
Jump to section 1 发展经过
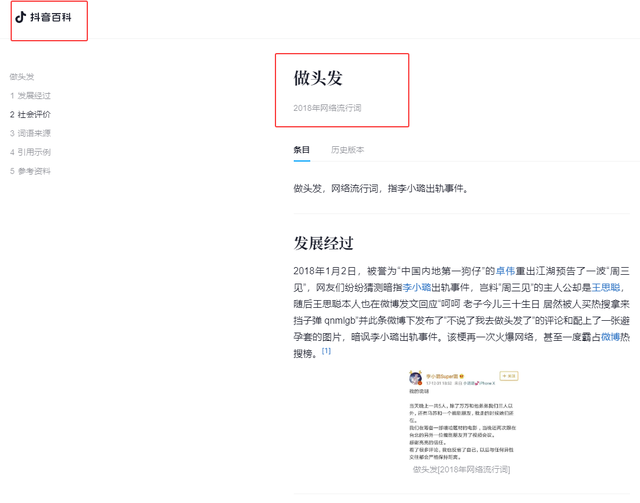click(x=30, y=96)
